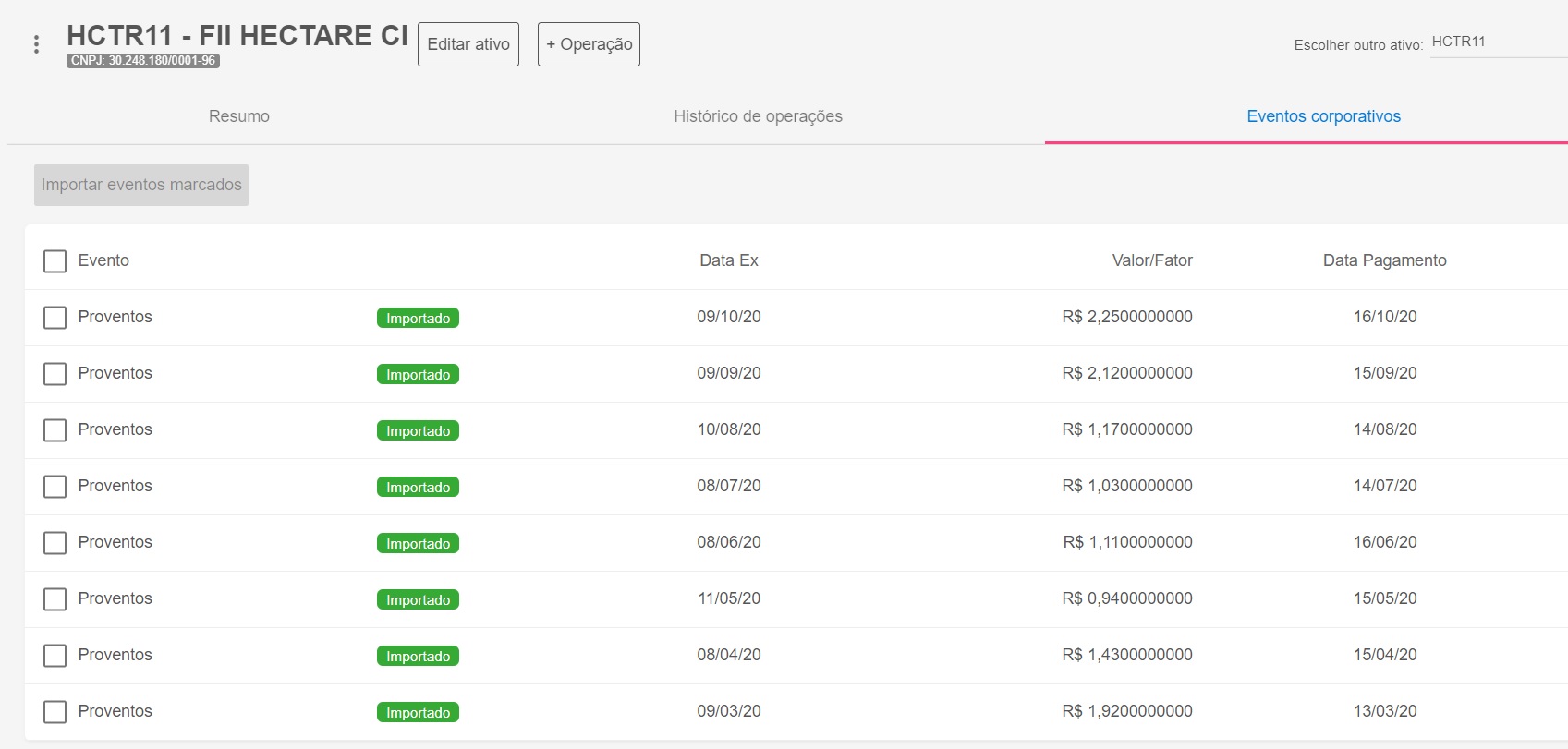The width and height of the screenshot is (1568, 749).
Task: Check the Proventos row dated 09/03/20
Action: [55, 712]
